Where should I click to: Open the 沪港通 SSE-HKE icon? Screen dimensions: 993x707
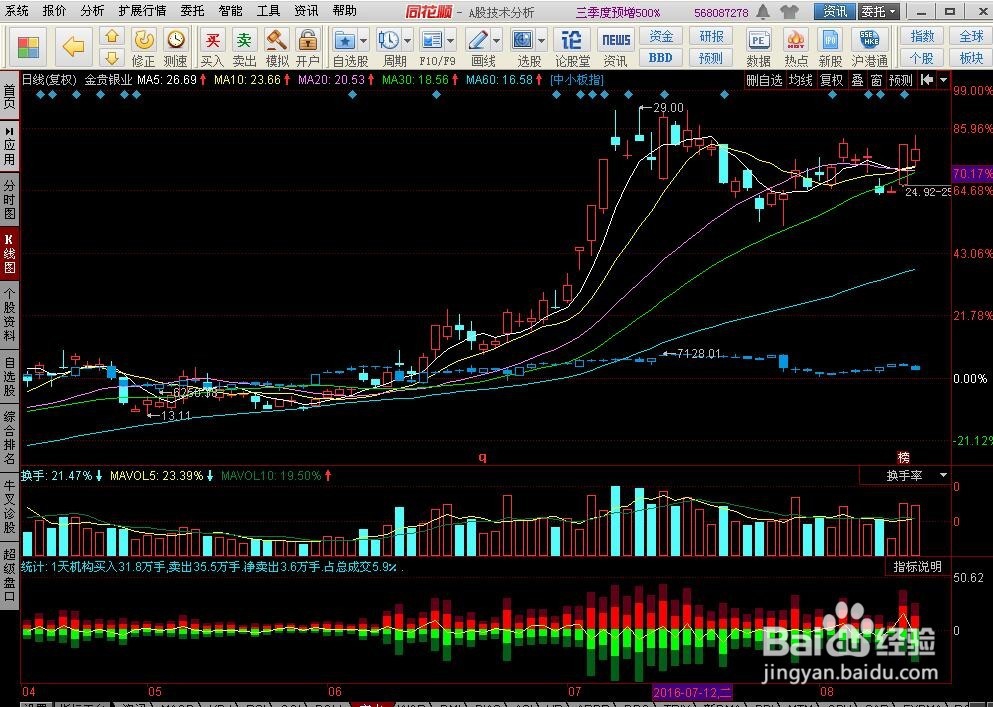pos(870,48)
